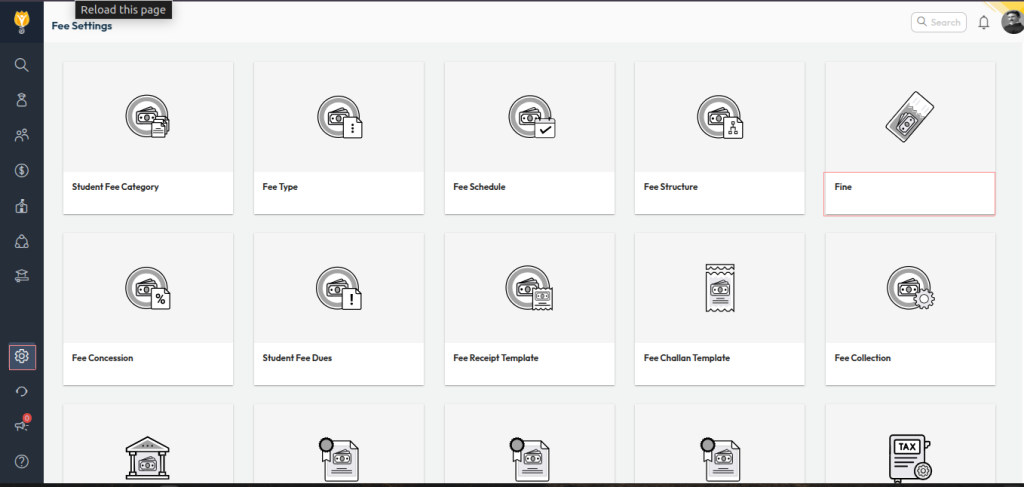
Task: Open the megaphone announcements icon
Action: pos(21,425)
